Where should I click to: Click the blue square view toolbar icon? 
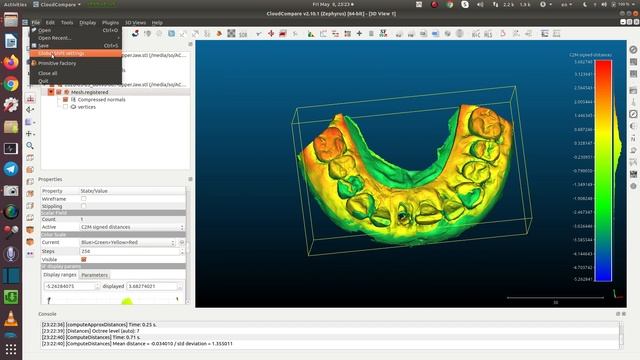click(171, 33)
